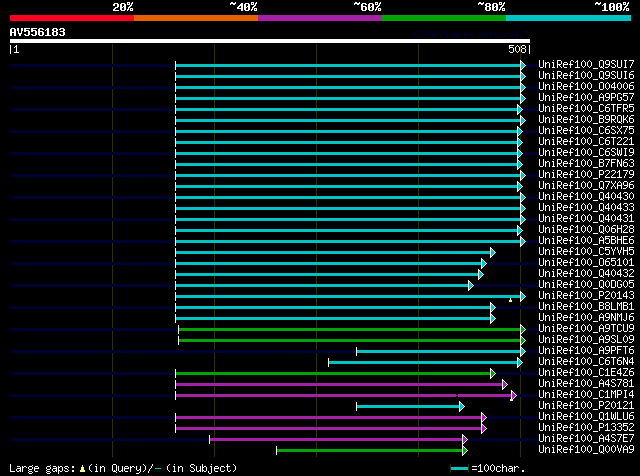This screenshot has height=476, width=640.
Task: Select the UniRef100_Q40432 label
Action: tap(586, 274)
